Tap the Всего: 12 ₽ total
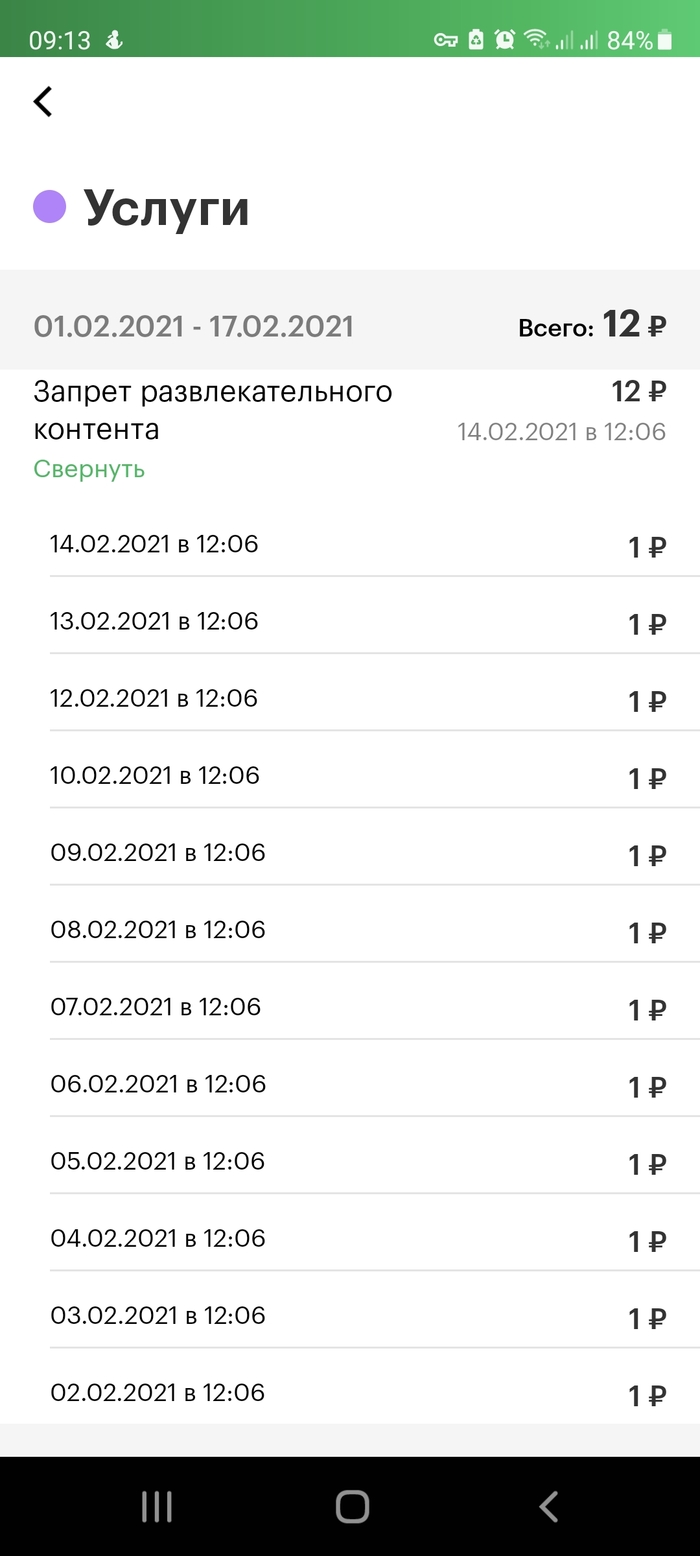700x1556 pixels. click(x=591, y=326)
